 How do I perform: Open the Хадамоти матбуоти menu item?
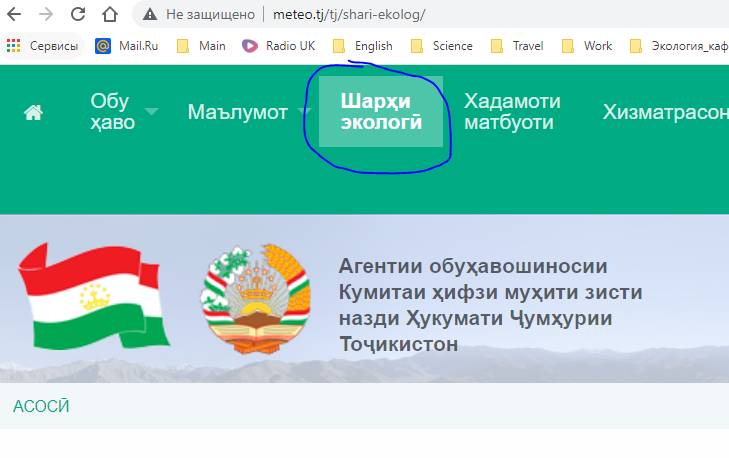click(512, 112)
